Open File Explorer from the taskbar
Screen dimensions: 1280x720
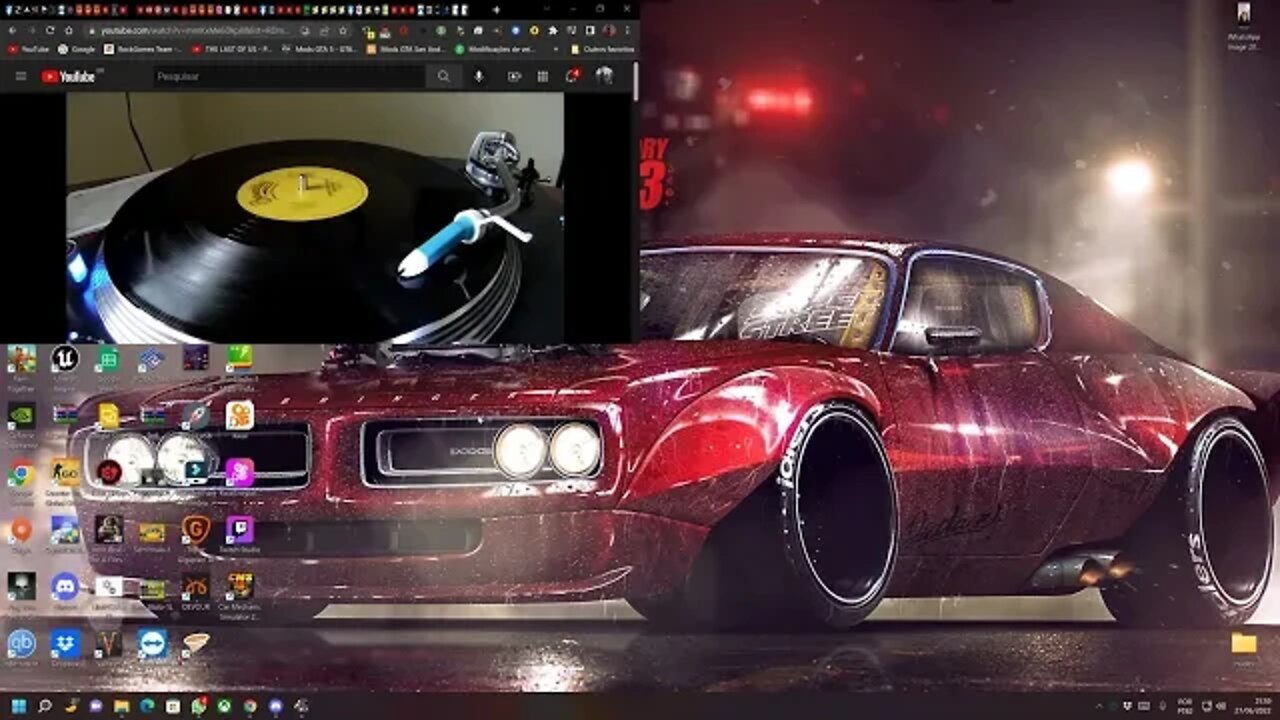pos(122,706)
